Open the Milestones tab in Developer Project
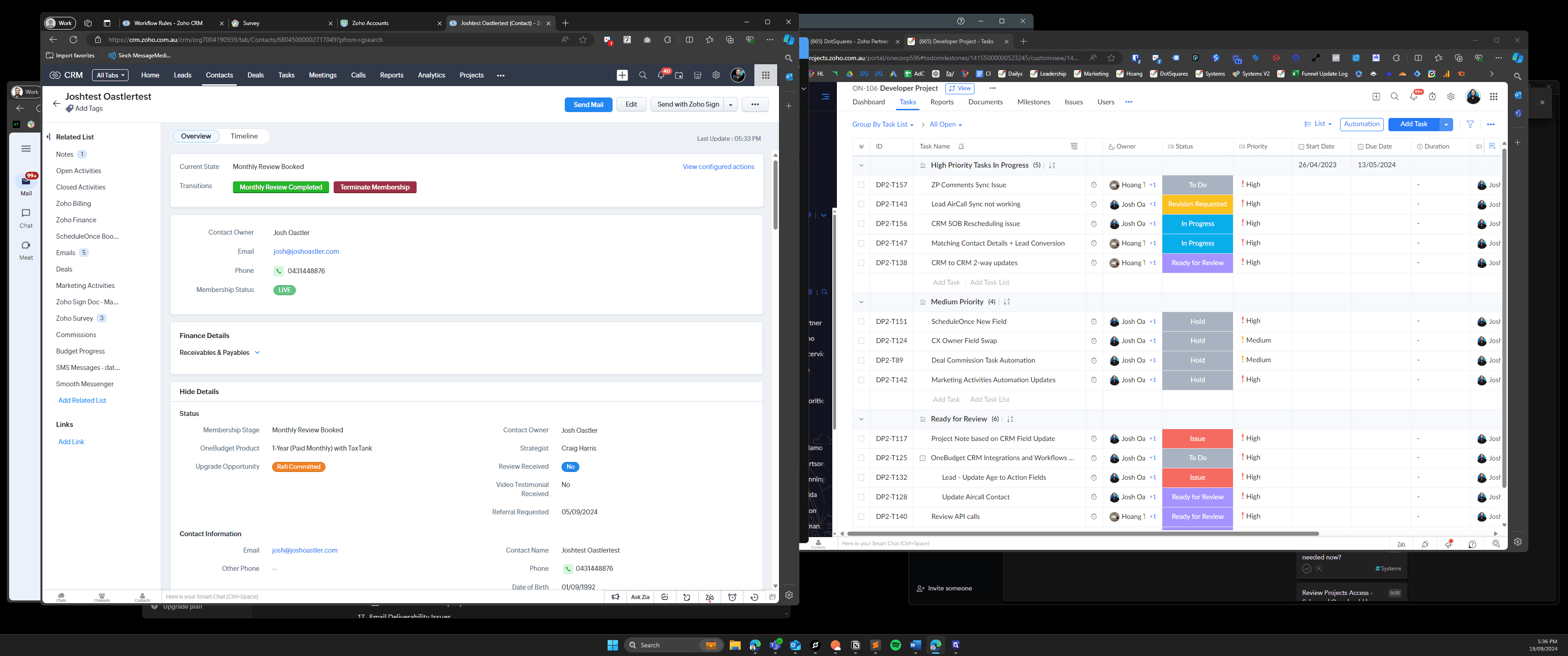The image size is (1568, 656). pyautogui.click(x=1033, y=102)
